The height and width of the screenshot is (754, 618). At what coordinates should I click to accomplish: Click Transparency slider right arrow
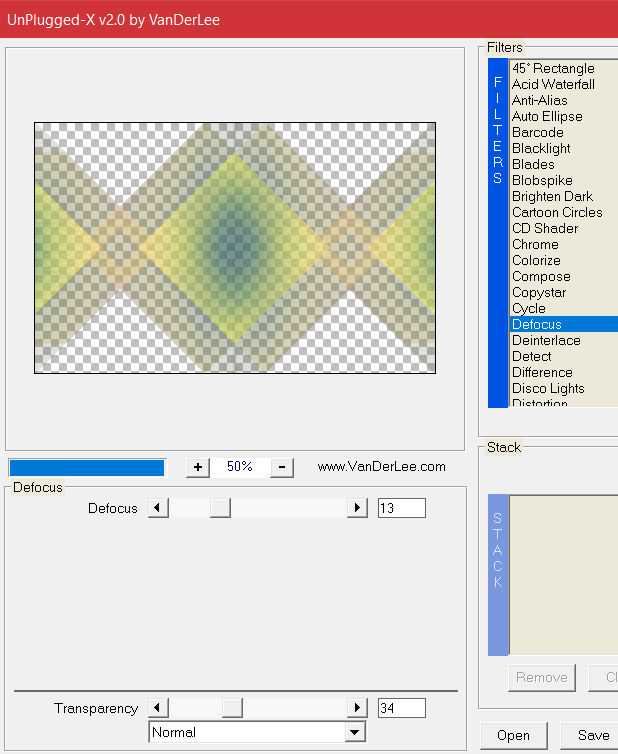click(x=357, y=708)
